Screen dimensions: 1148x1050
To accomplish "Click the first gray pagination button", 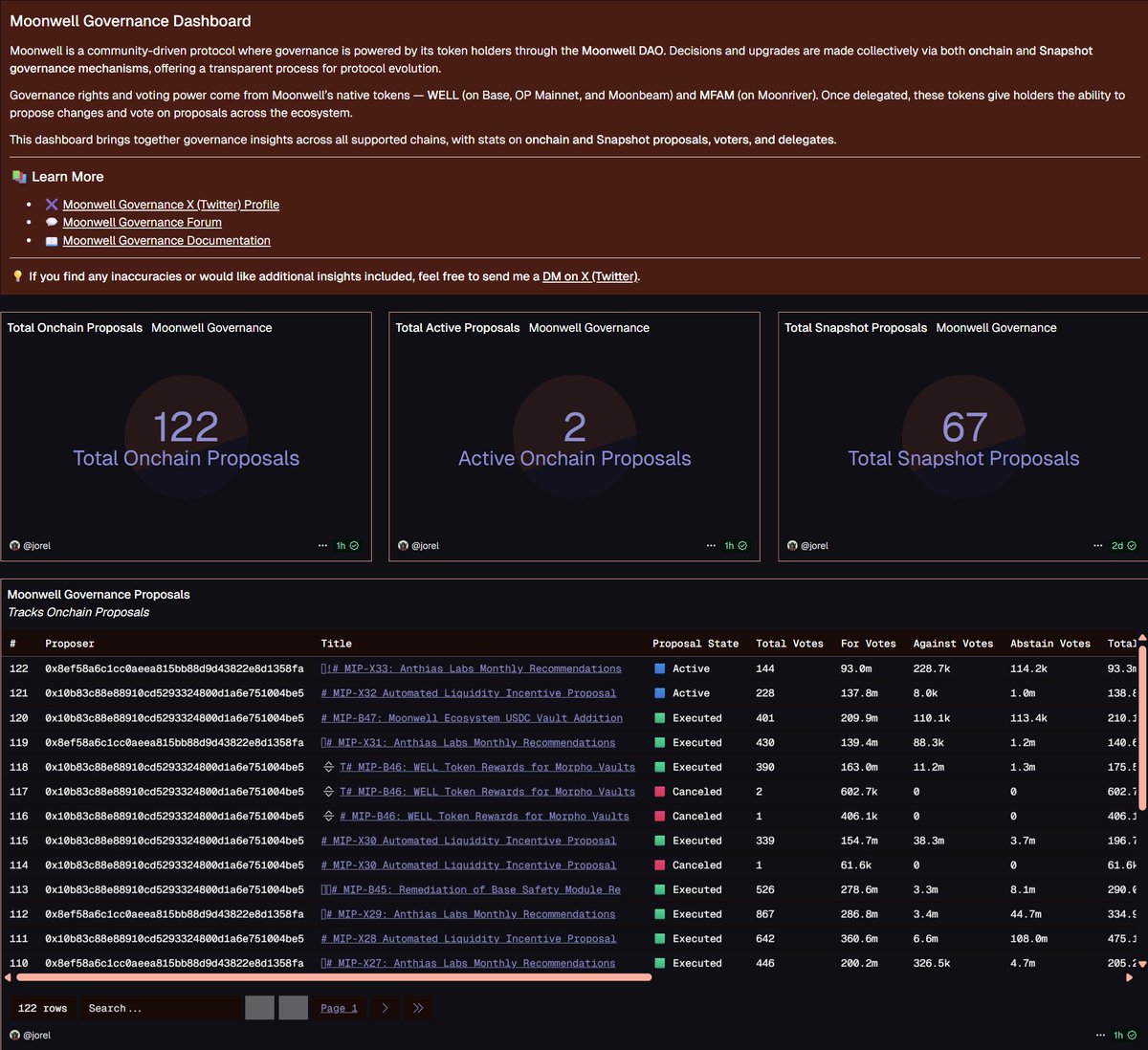I will pyautogui.click(x=259, y=1008).
